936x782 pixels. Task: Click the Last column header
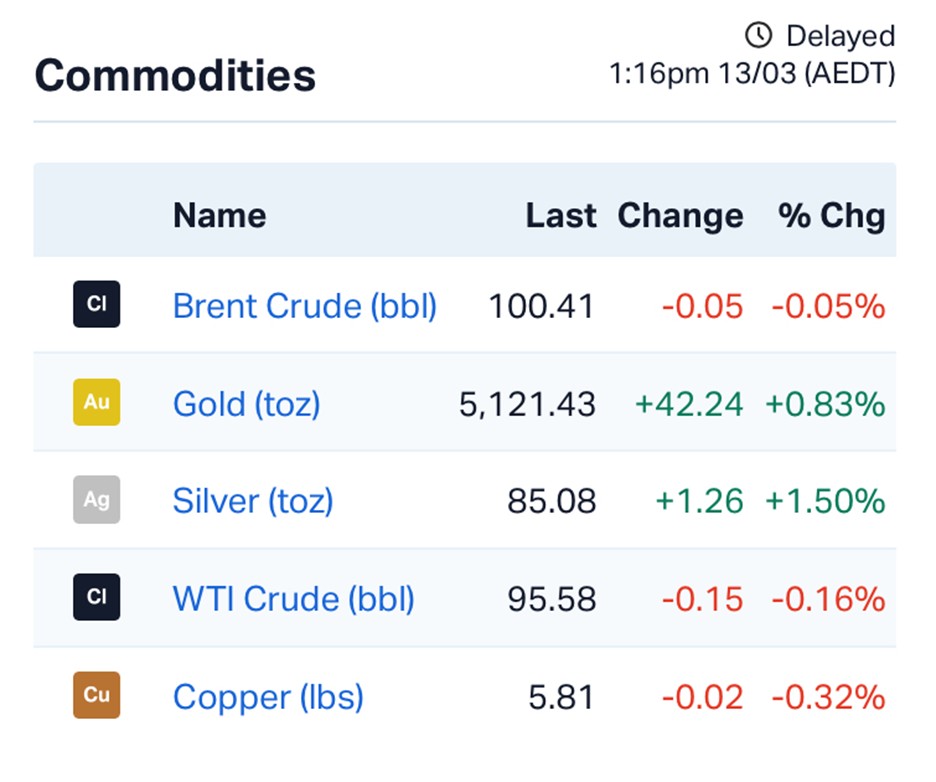pyautogui.click(x=561, y=215)
